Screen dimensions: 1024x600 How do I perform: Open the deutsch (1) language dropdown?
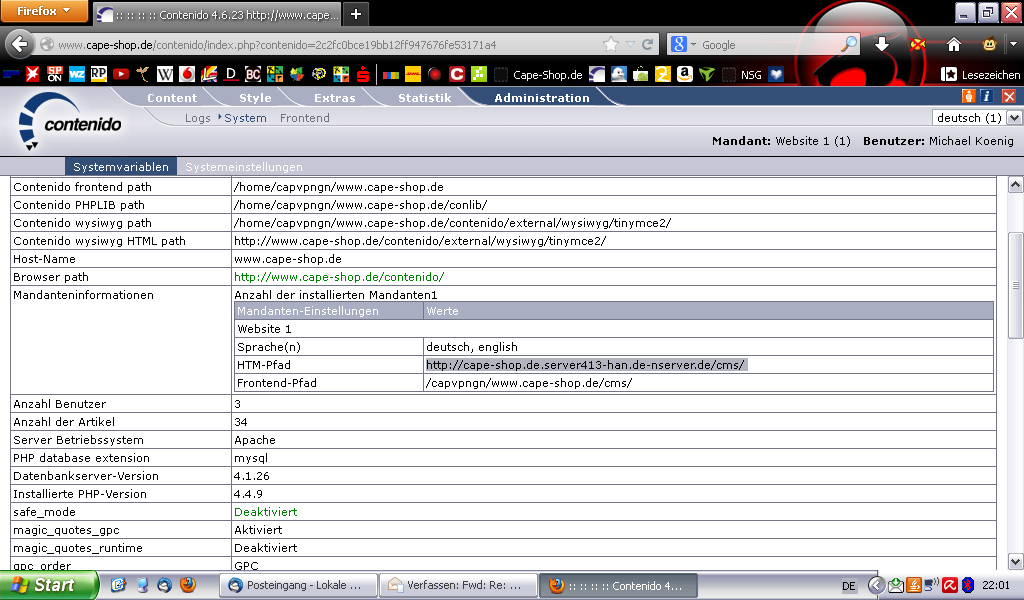click(977, 118)
